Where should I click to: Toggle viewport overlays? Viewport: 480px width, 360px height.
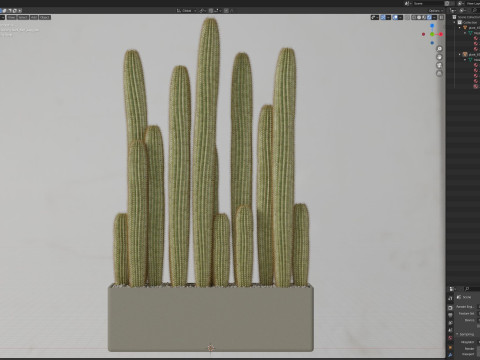click(x=395, y=17)
